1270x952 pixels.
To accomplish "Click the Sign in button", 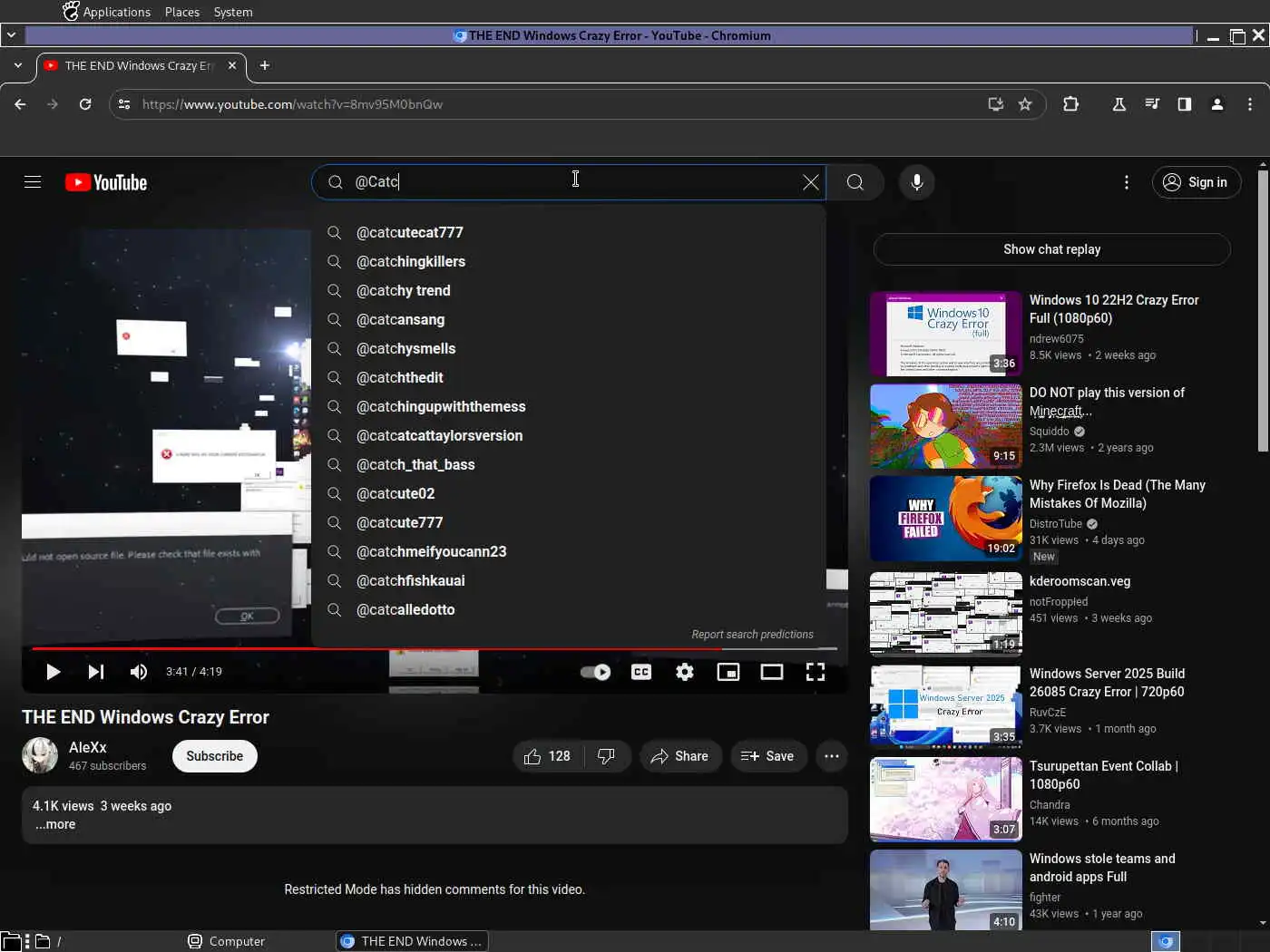I will pos(1196,182).
